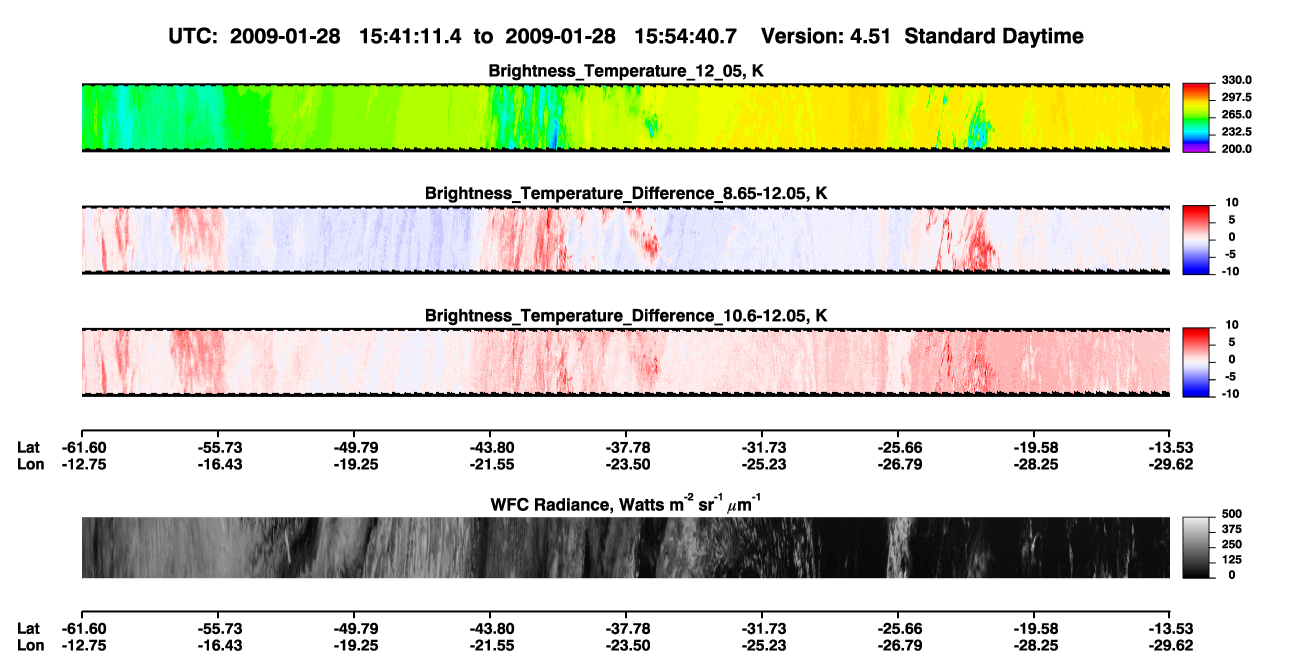
Task: Click the Brightness Temperature 12_05 image strip
Action: click(x=626, y=117)
